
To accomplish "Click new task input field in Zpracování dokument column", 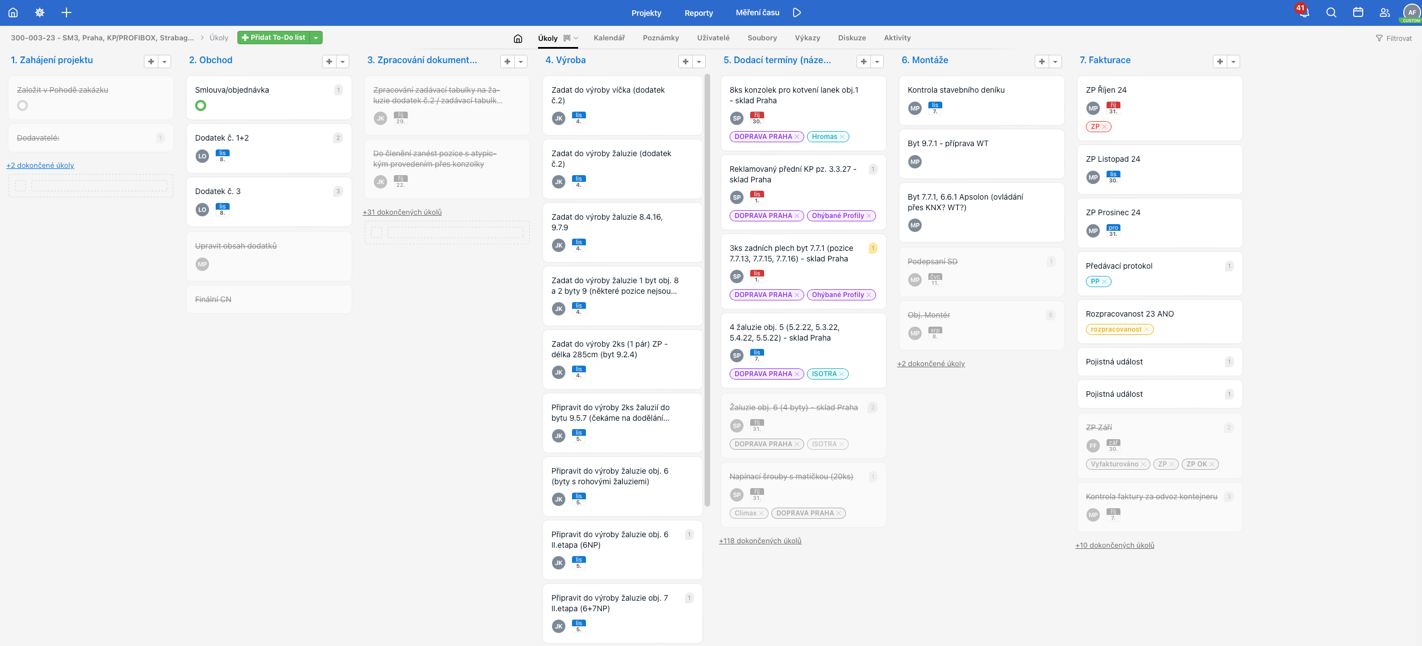I will coord(455,233).
